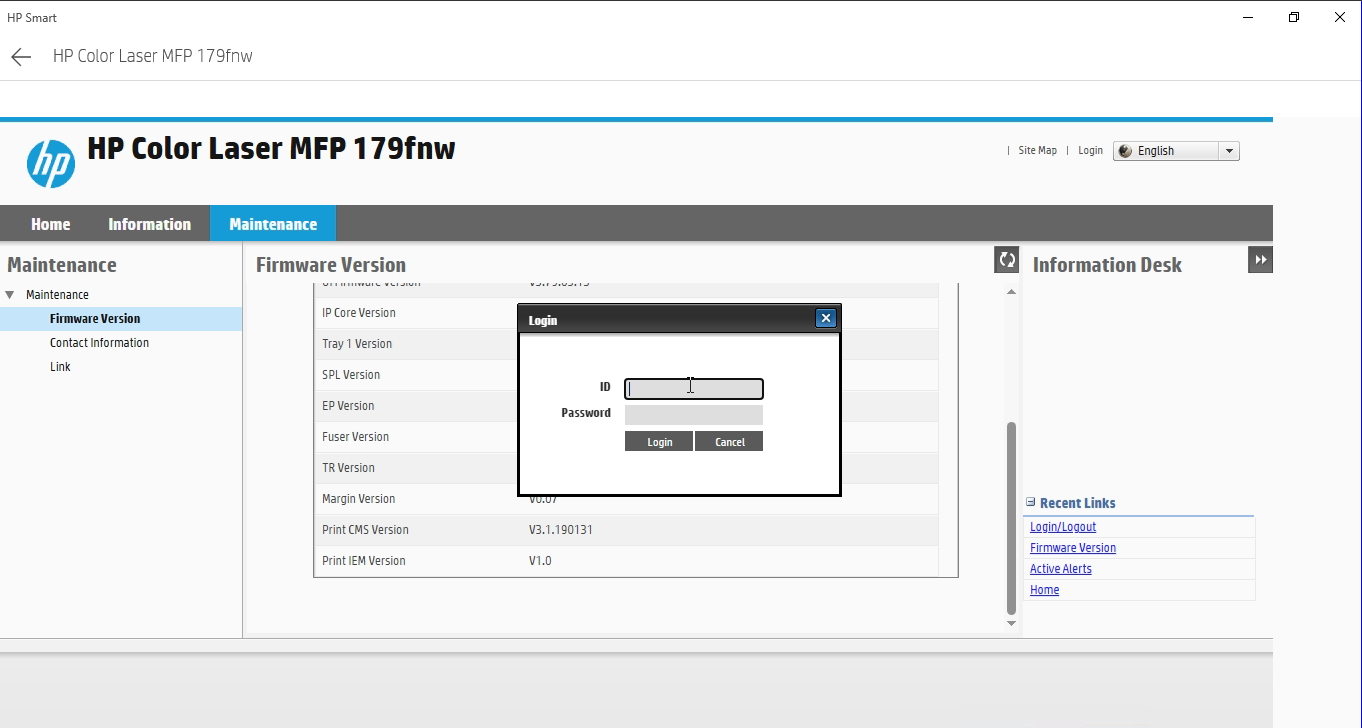Screen dimensions: 1362x728
Task: Click the V3.1.190131 value
Action: 561,530
